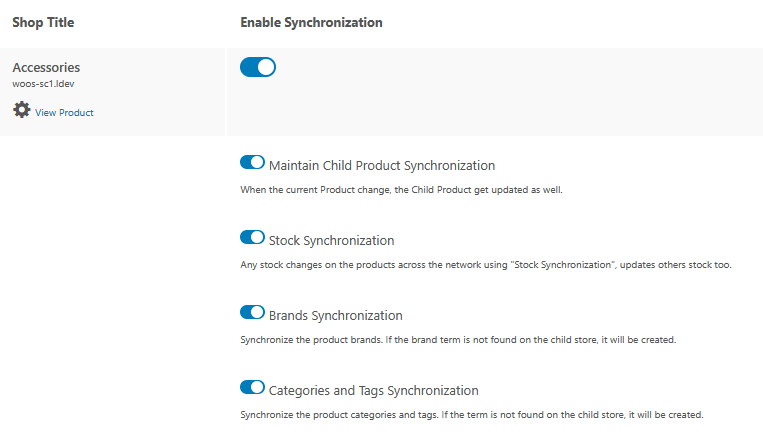
Task: Click the woos-sc1.ldev shop domain text
Action: (x=43, y=83)
